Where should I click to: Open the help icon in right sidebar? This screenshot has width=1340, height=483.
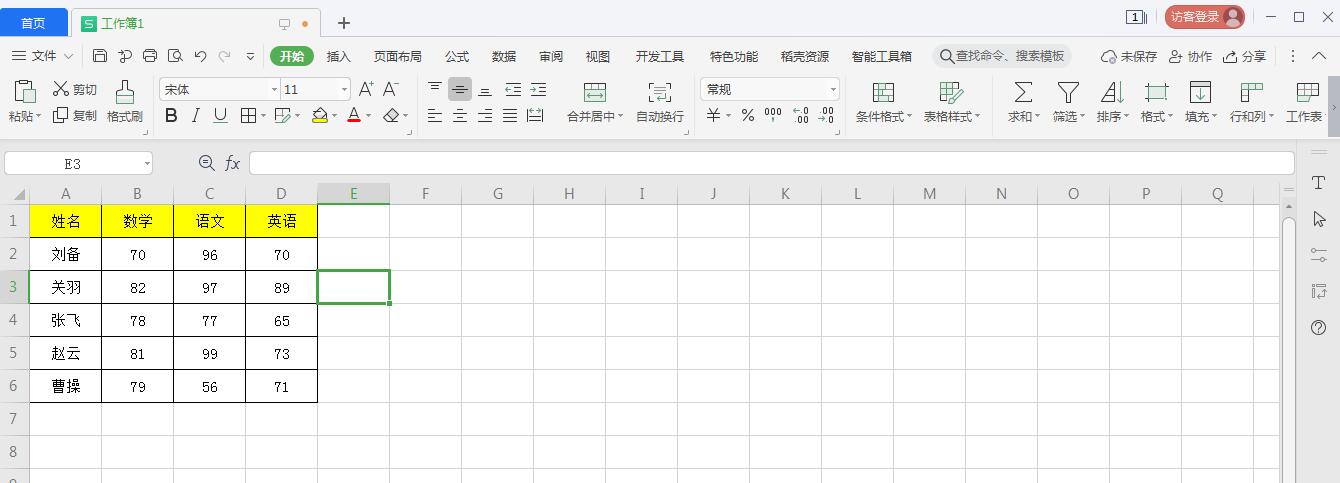coord(1319,327)
